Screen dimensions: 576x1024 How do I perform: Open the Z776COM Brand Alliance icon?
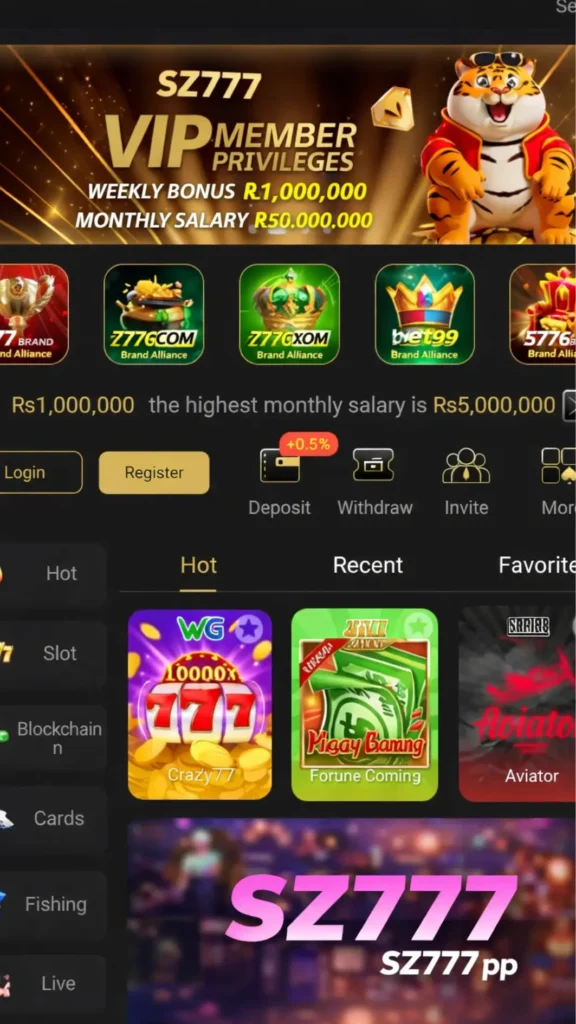[153, 314]
